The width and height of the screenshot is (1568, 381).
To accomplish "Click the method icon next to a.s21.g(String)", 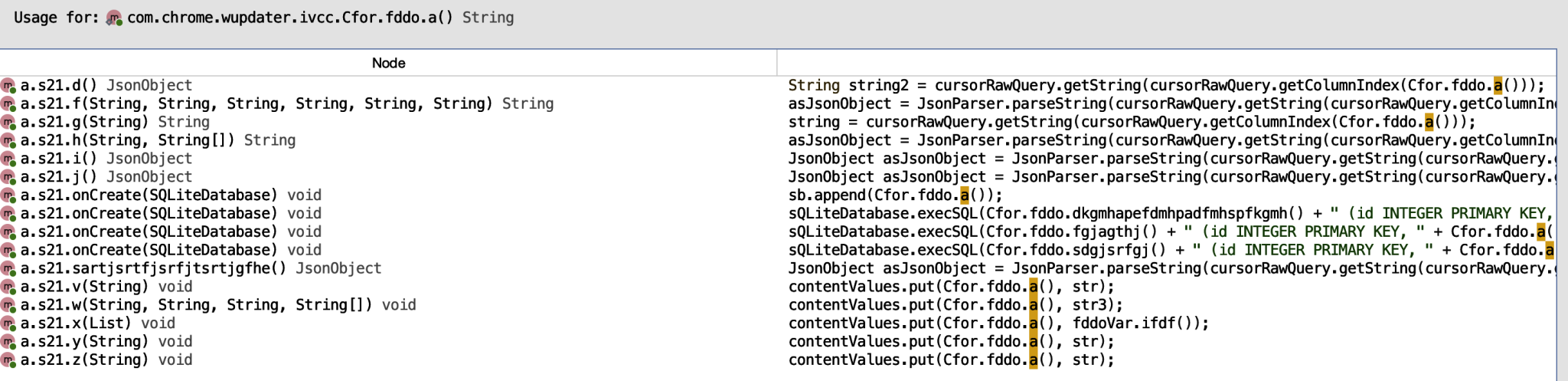I will coord(8,123).
